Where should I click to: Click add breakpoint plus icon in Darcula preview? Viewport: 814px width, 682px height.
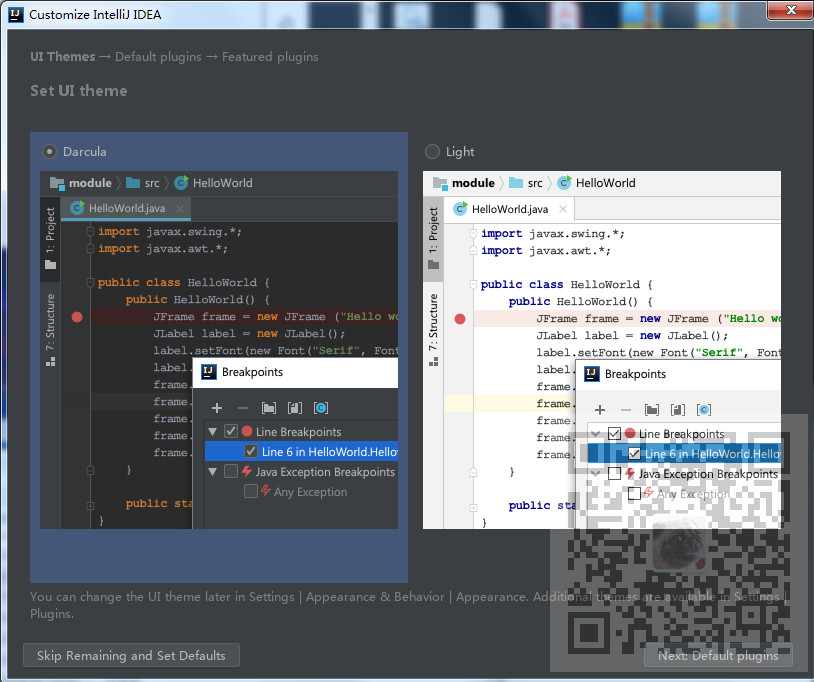pyautogui.click(x=217, y=408)
